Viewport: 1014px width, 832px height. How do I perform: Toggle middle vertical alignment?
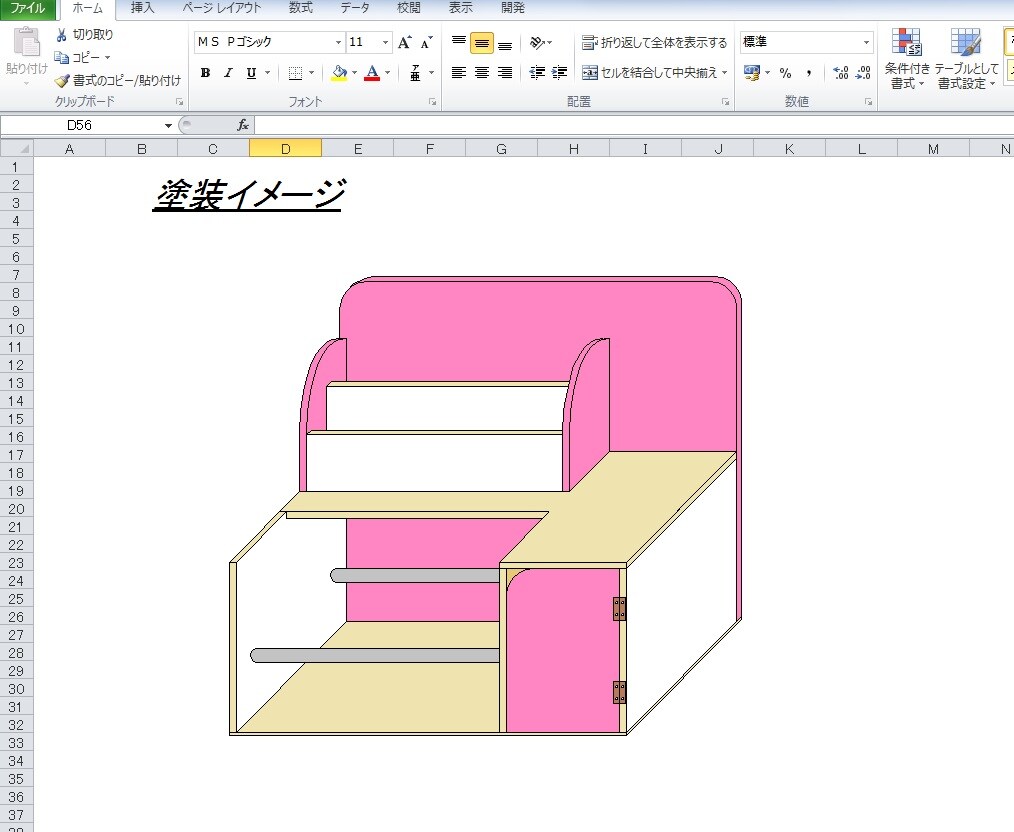(x=482, y=43)
